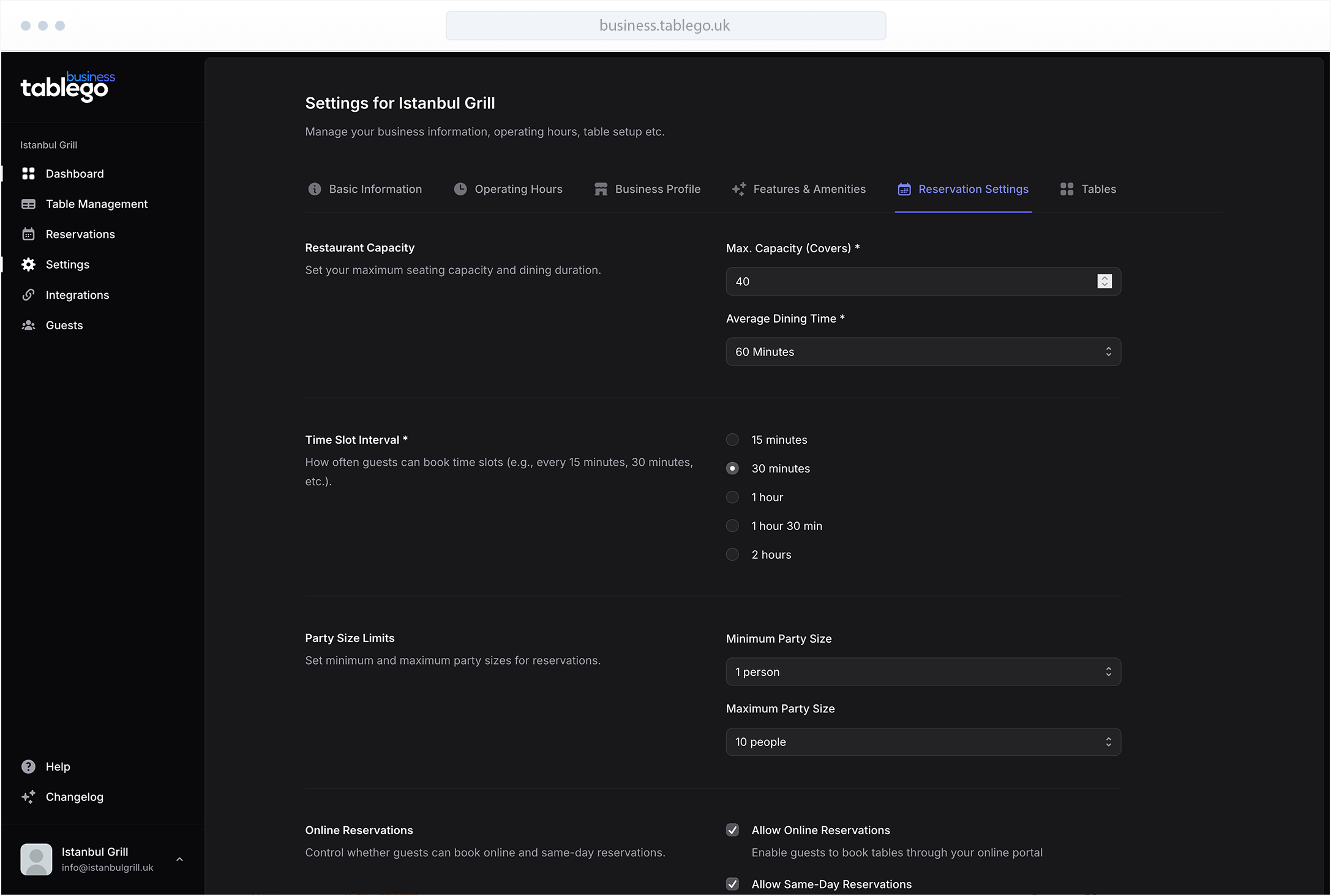Open the Basic Information section

click(x=375, y=189)
